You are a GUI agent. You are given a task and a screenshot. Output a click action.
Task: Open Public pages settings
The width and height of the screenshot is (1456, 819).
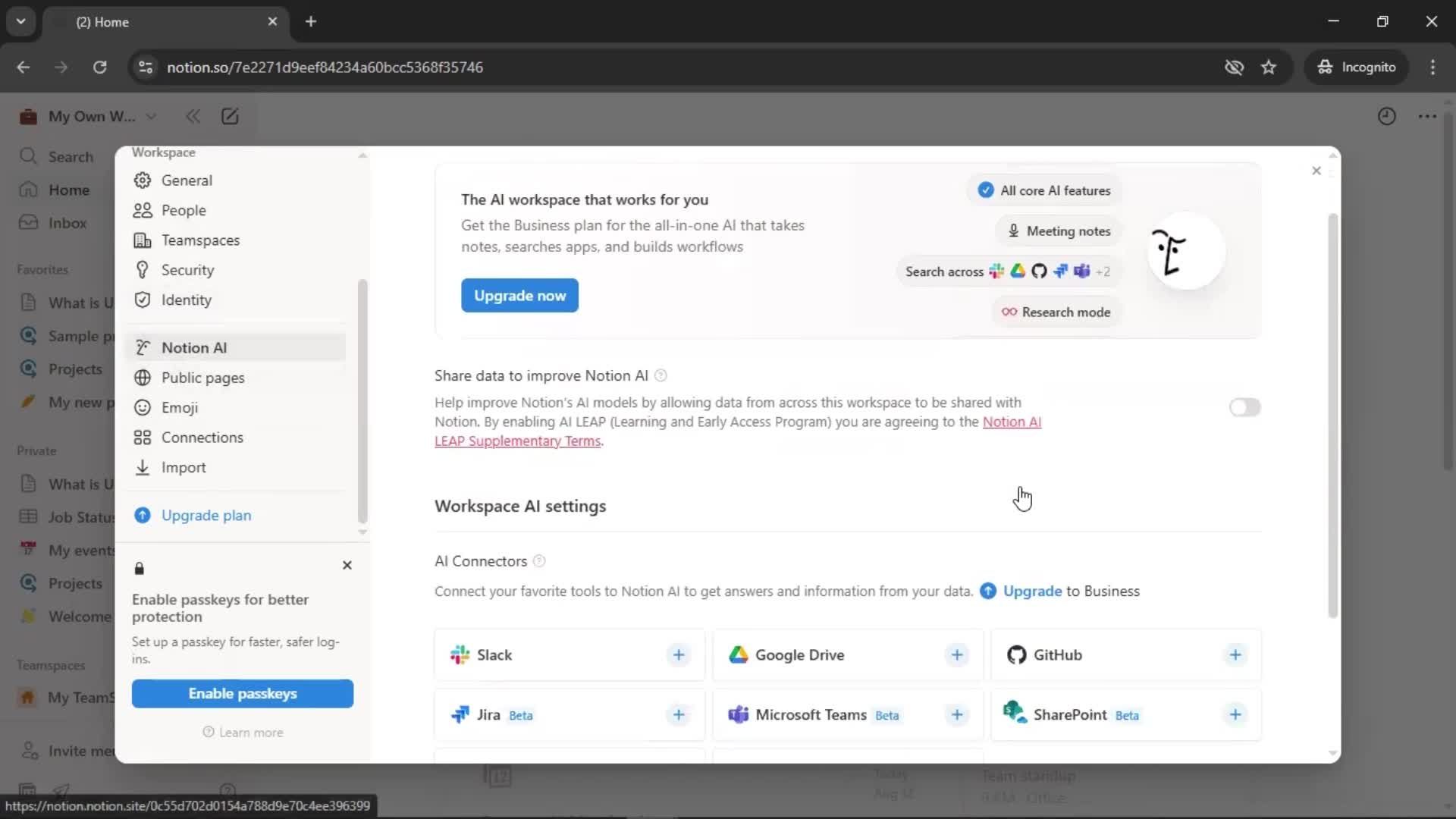tap(235, 378)
